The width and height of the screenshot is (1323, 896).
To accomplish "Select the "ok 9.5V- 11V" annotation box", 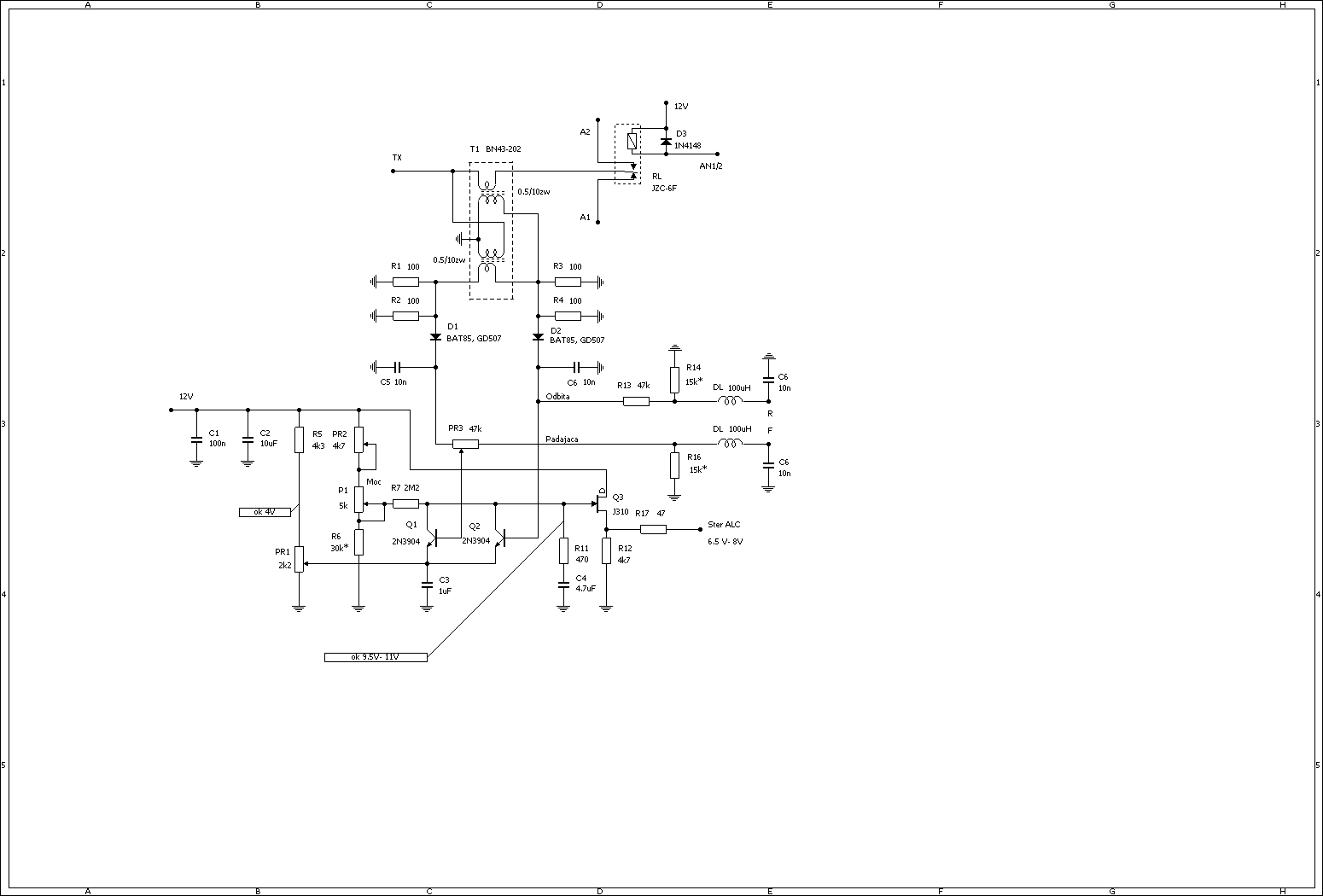I will pos(376,657).
